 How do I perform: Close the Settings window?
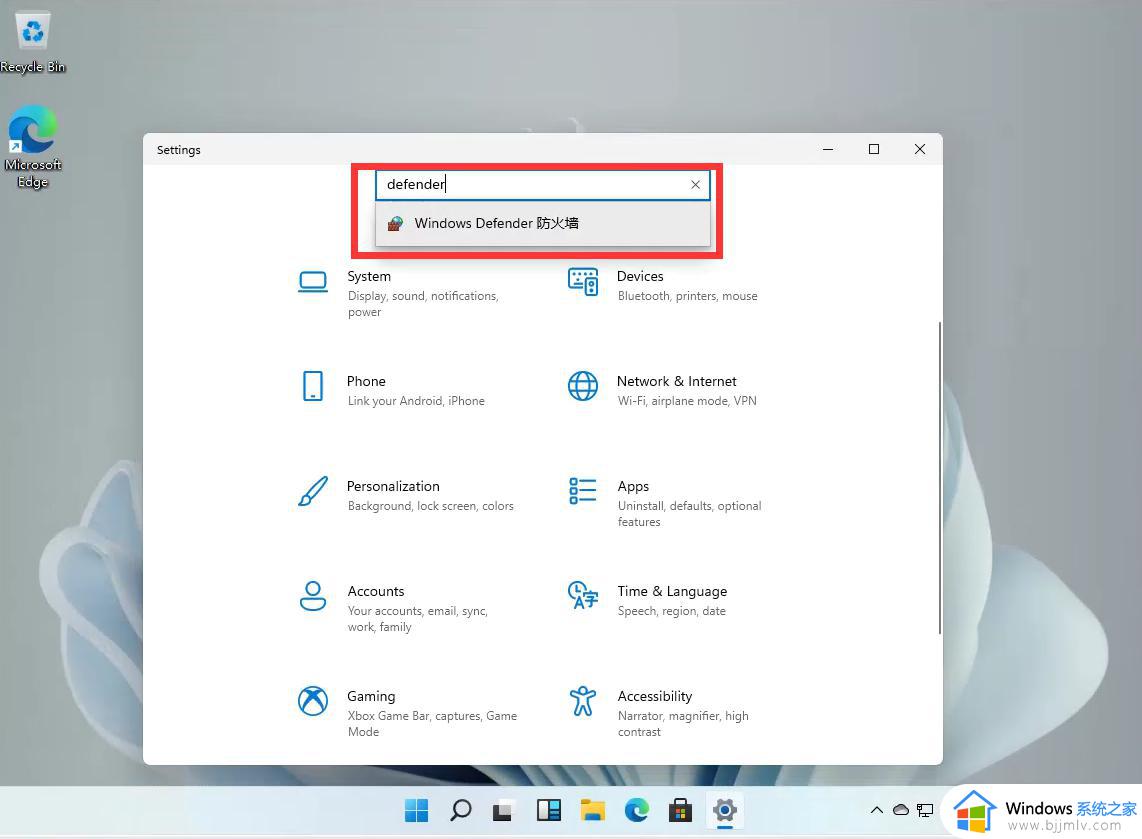(920, 149)
